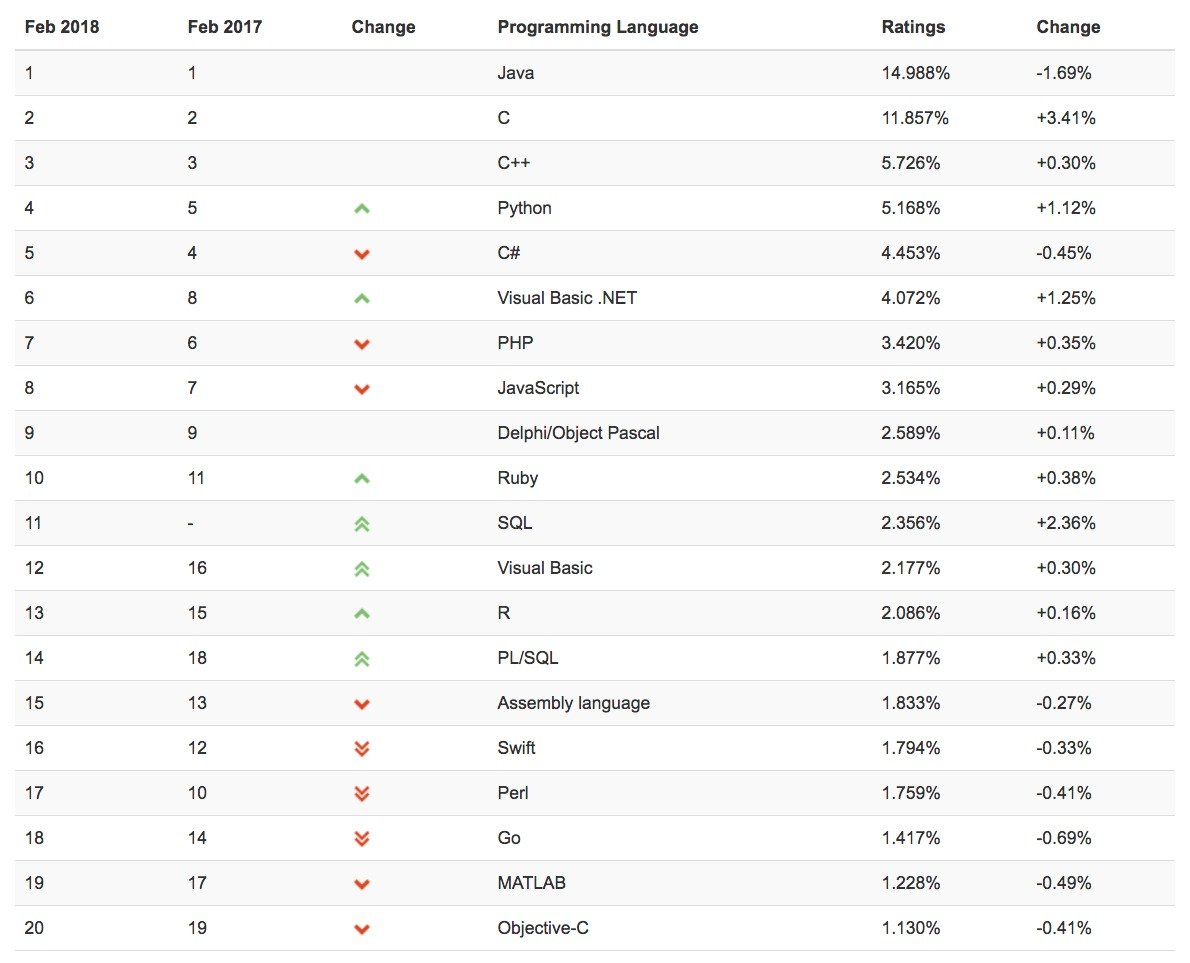Click the Feb 2018 column header
1190x963 pixels.
[x=62, y=27]
